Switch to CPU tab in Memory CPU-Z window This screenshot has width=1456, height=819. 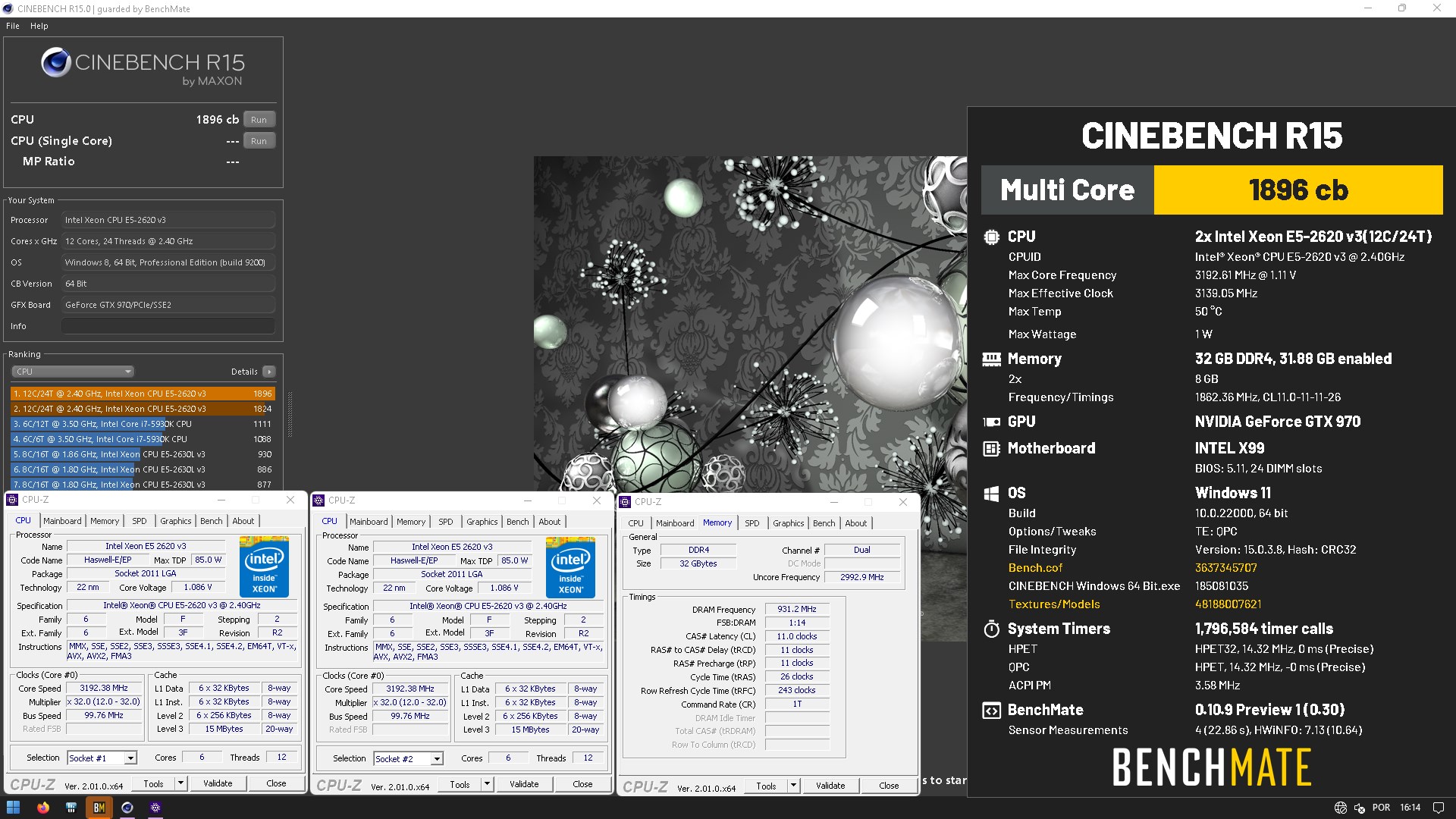pos(636,523)
